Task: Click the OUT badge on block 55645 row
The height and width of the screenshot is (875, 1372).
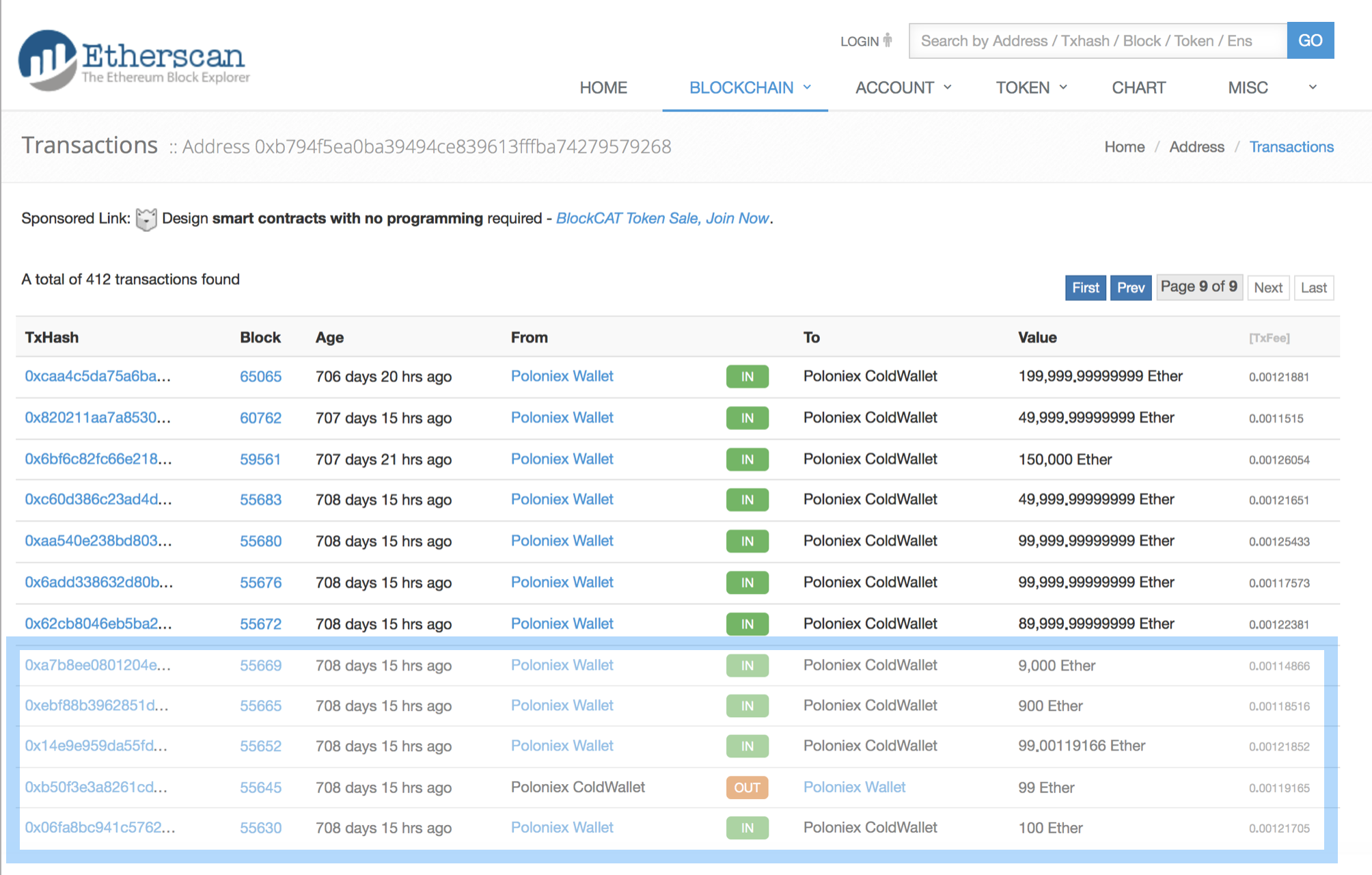Action: point(747,787)
